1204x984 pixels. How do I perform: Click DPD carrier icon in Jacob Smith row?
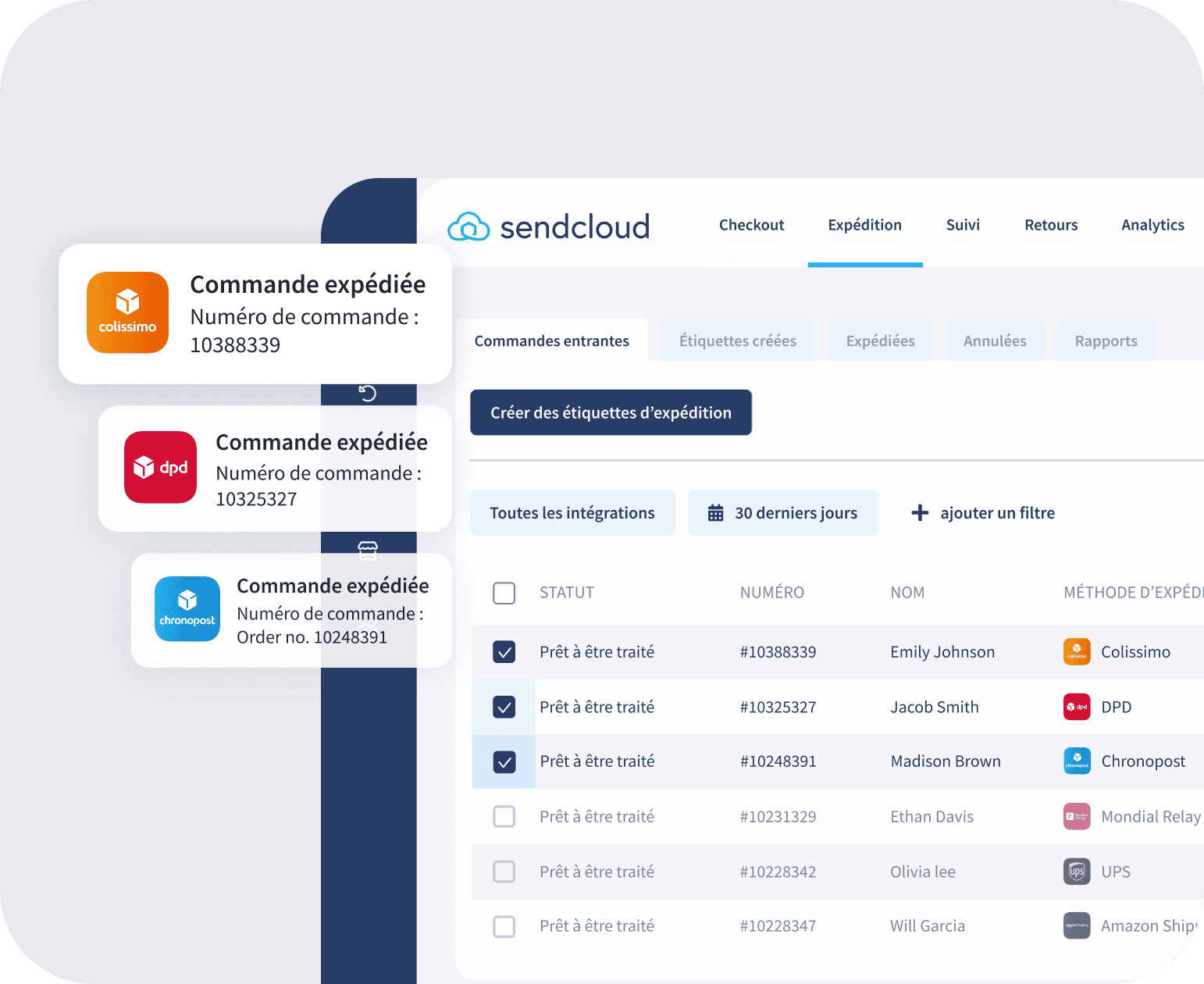(x=1077, y=707)
